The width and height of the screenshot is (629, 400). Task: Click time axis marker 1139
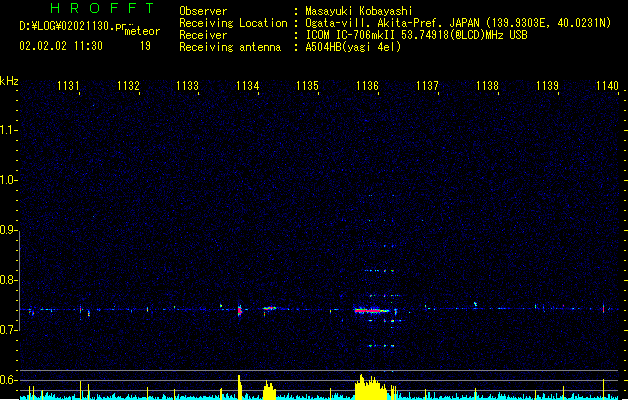tap(548, 86)
